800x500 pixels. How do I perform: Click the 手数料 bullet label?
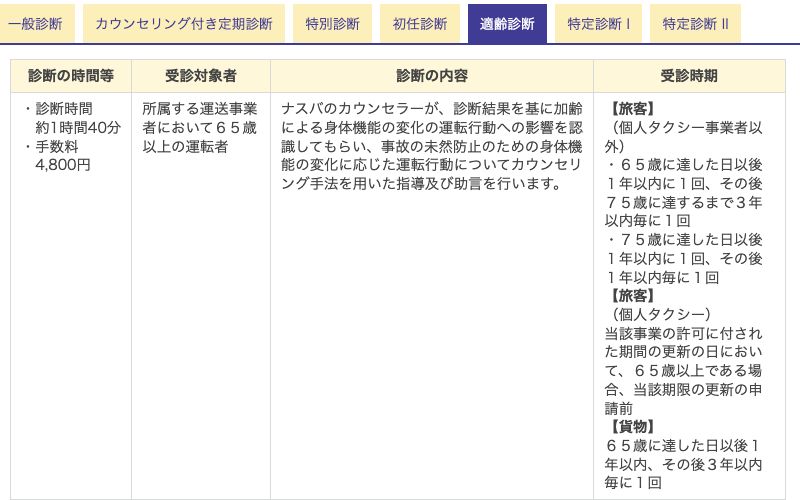click(57, 146)
